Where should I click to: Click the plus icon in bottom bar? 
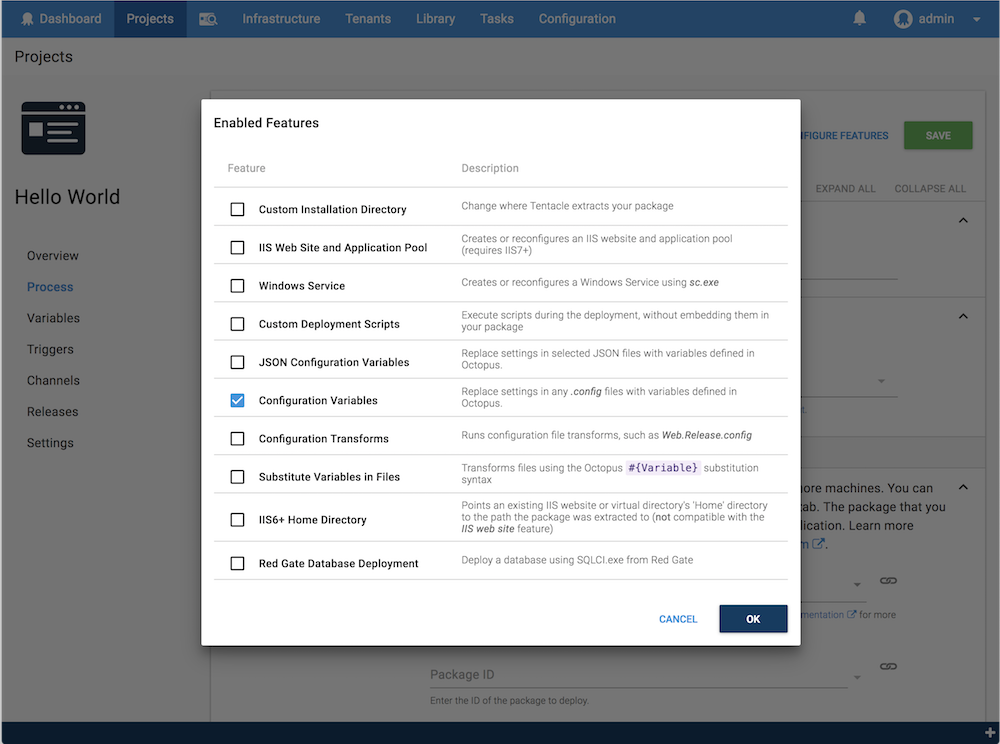990,733
